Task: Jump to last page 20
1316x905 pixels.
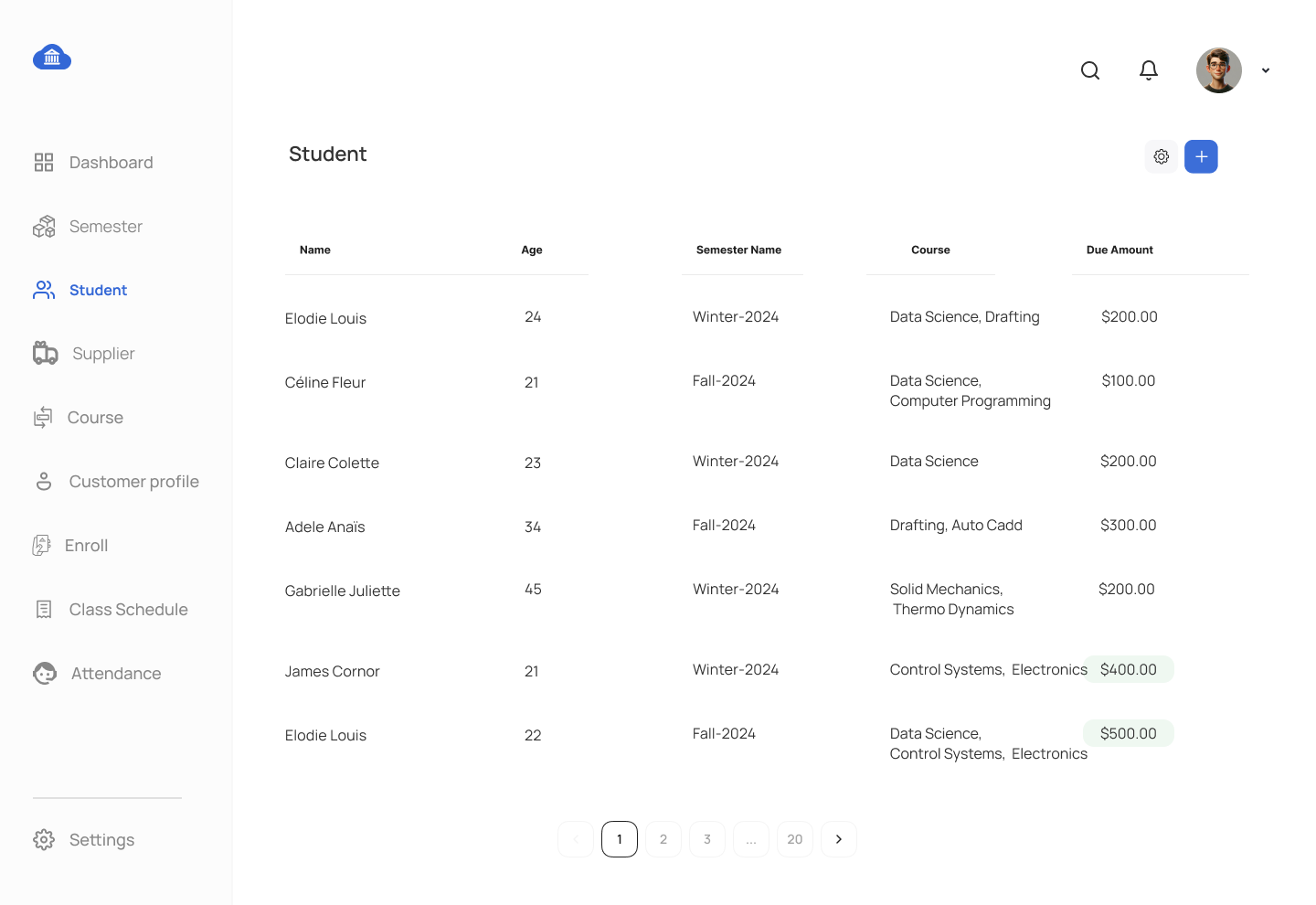Action: [795, 839]
